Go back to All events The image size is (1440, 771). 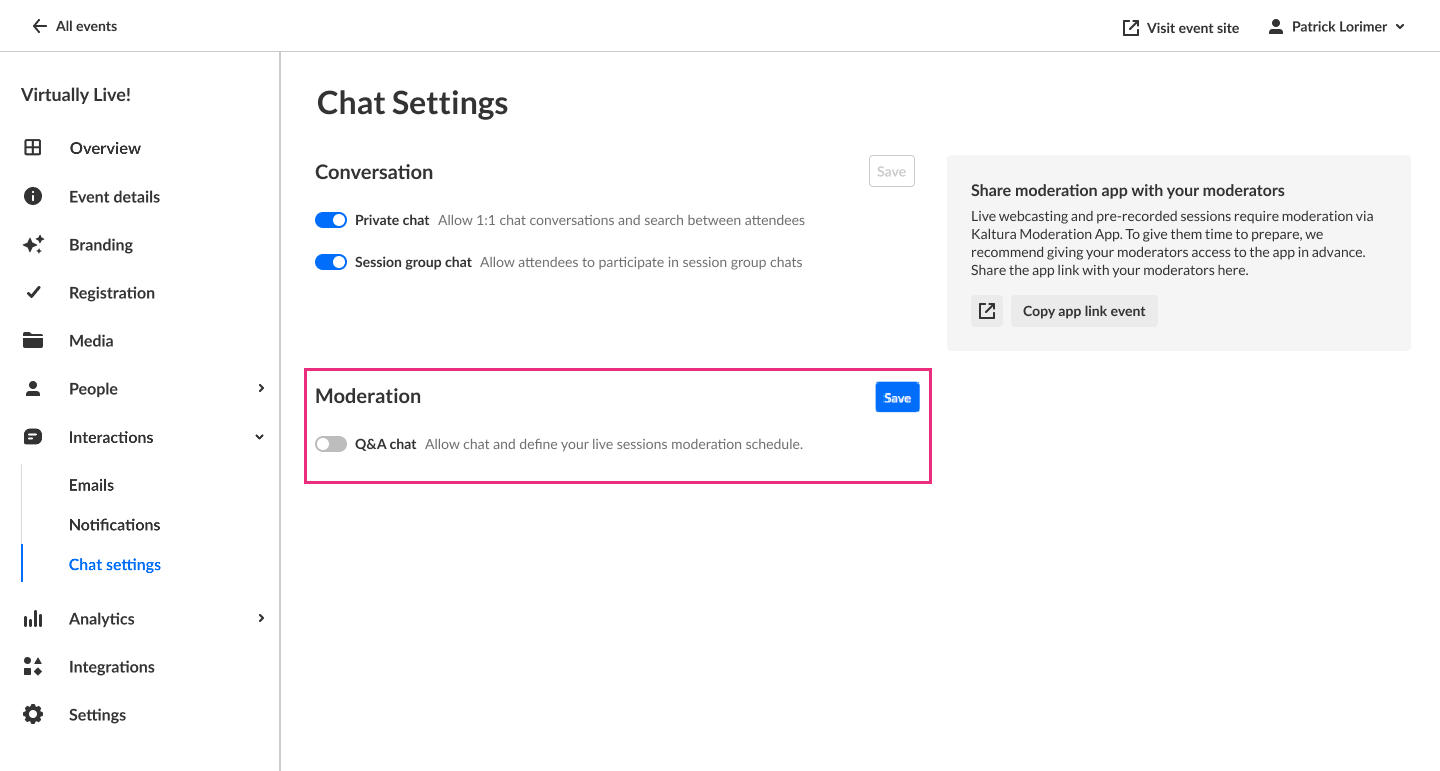[x=75, y=27]
